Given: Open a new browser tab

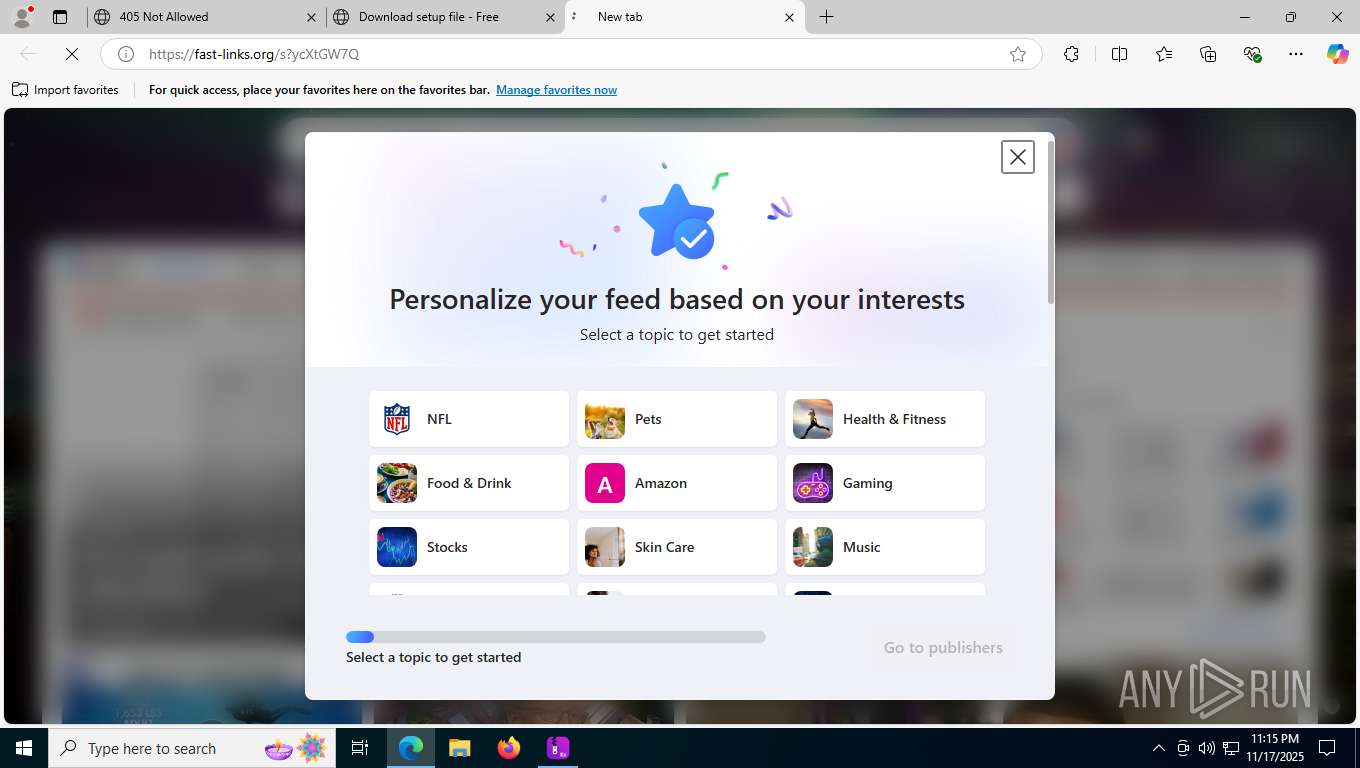Looking at the screenshot, I should click(826, 17).
